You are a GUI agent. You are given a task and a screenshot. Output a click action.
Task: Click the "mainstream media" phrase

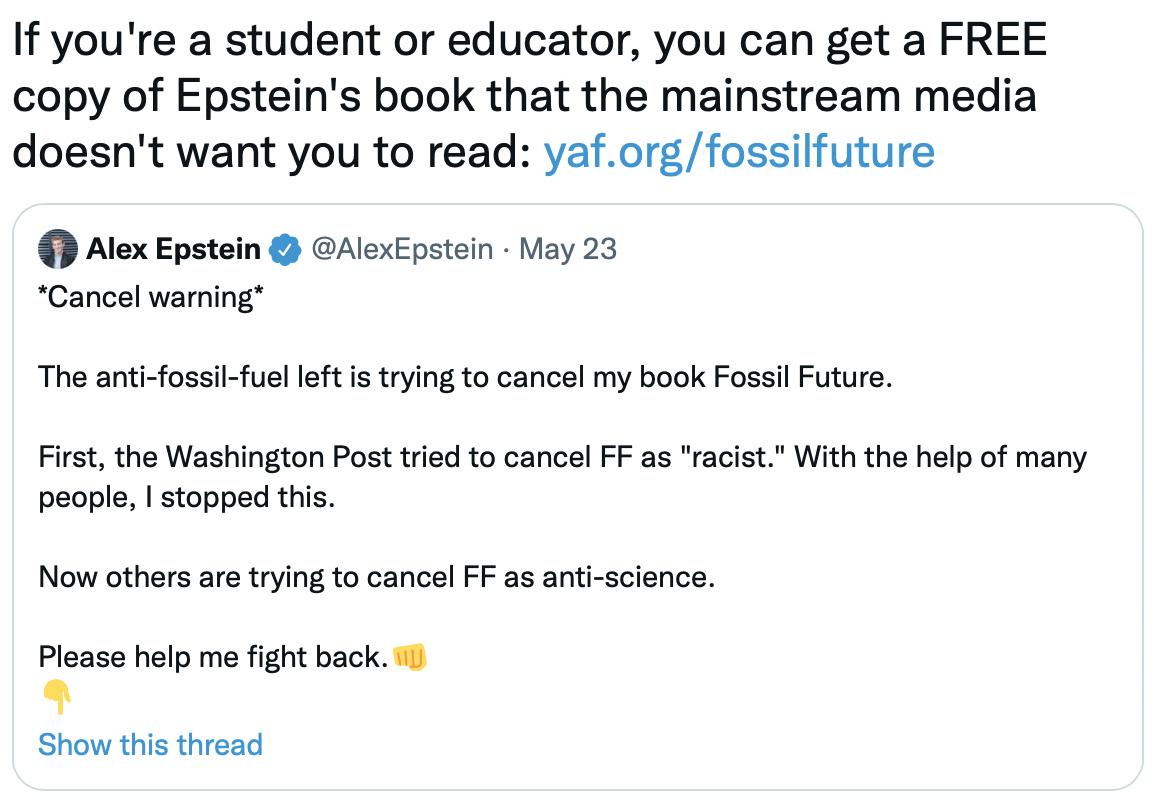click(851, 96)
